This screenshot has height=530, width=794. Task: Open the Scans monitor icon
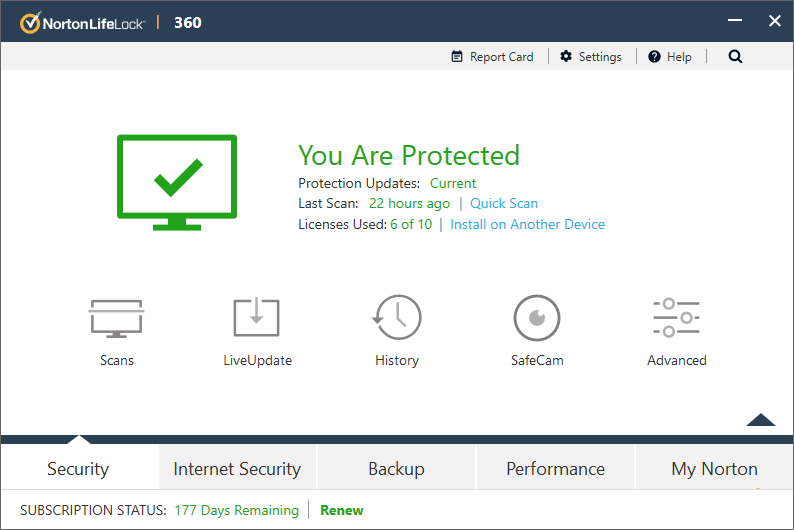pos(117,318)
